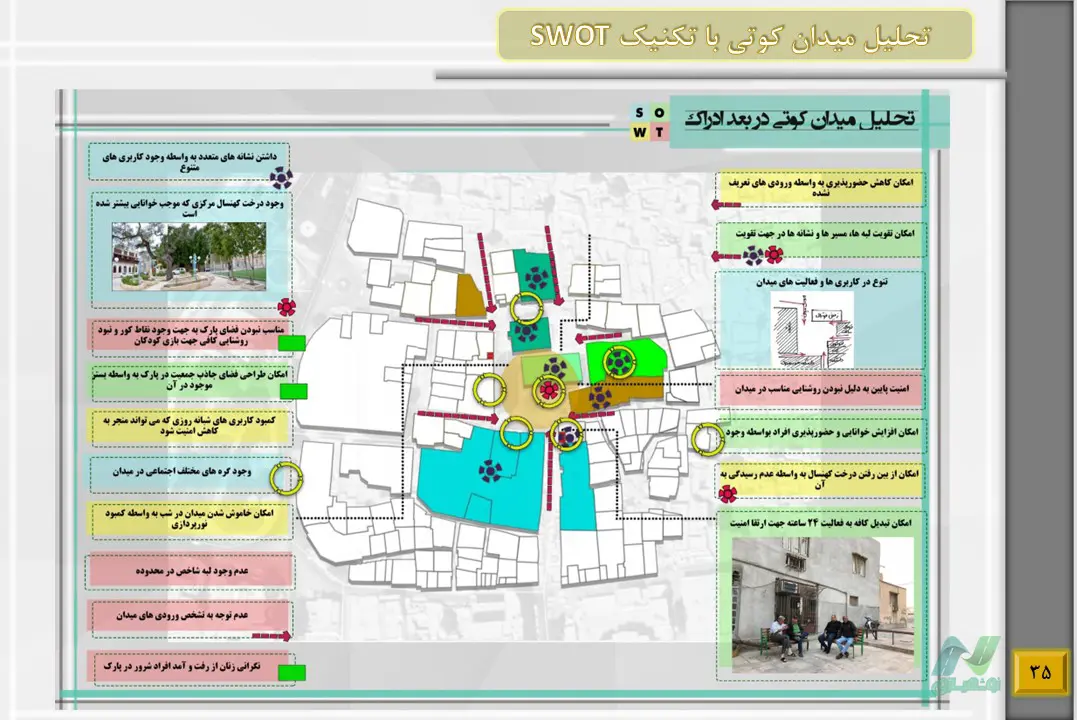Select the text 'عدم وجود لبه شاخص در محدوده'
1077x720 pixels.
pyautogui.click(x=192, y=570)
